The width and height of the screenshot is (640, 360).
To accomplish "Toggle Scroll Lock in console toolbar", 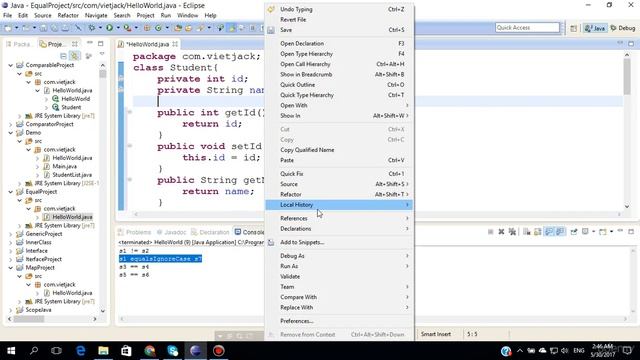I will coord(538,232).
